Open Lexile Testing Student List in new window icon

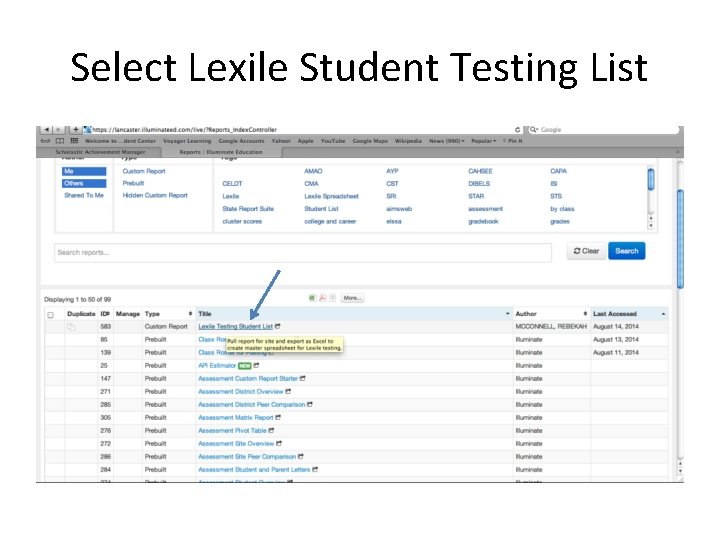(278, 326)
